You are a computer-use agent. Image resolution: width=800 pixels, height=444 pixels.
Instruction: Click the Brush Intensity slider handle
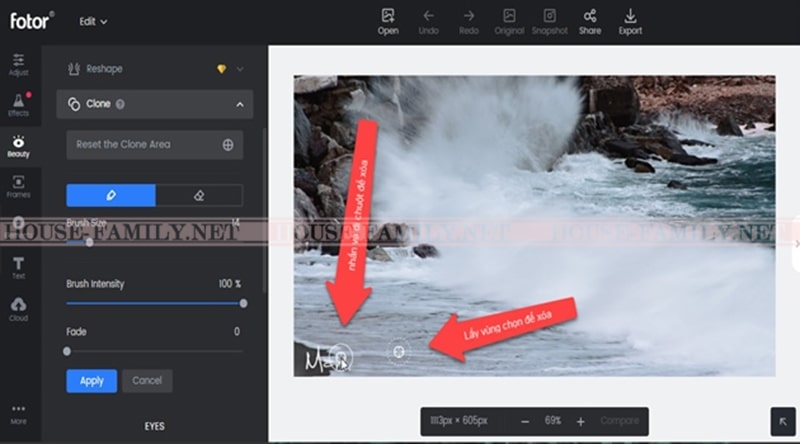coord(243,303)
